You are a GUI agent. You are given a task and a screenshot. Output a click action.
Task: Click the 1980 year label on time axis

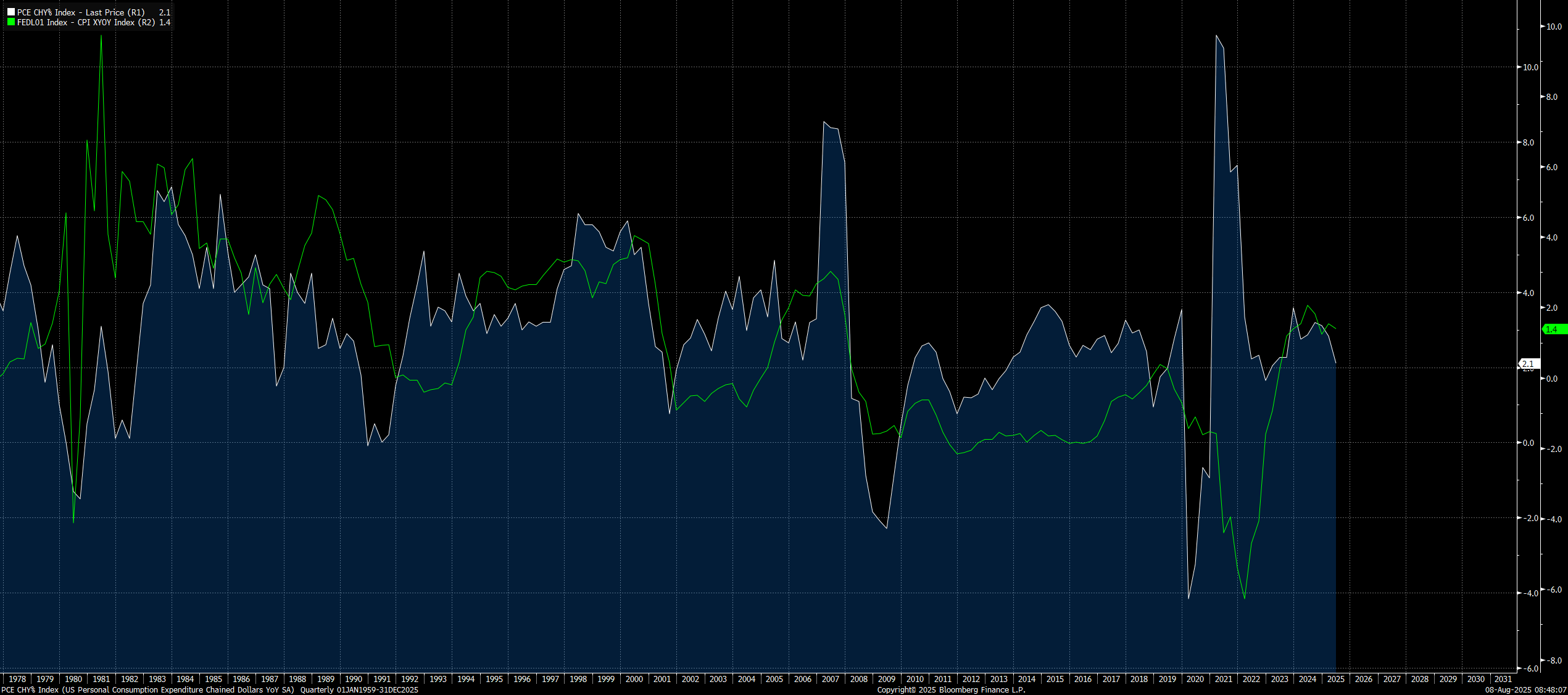pos(73,679)
